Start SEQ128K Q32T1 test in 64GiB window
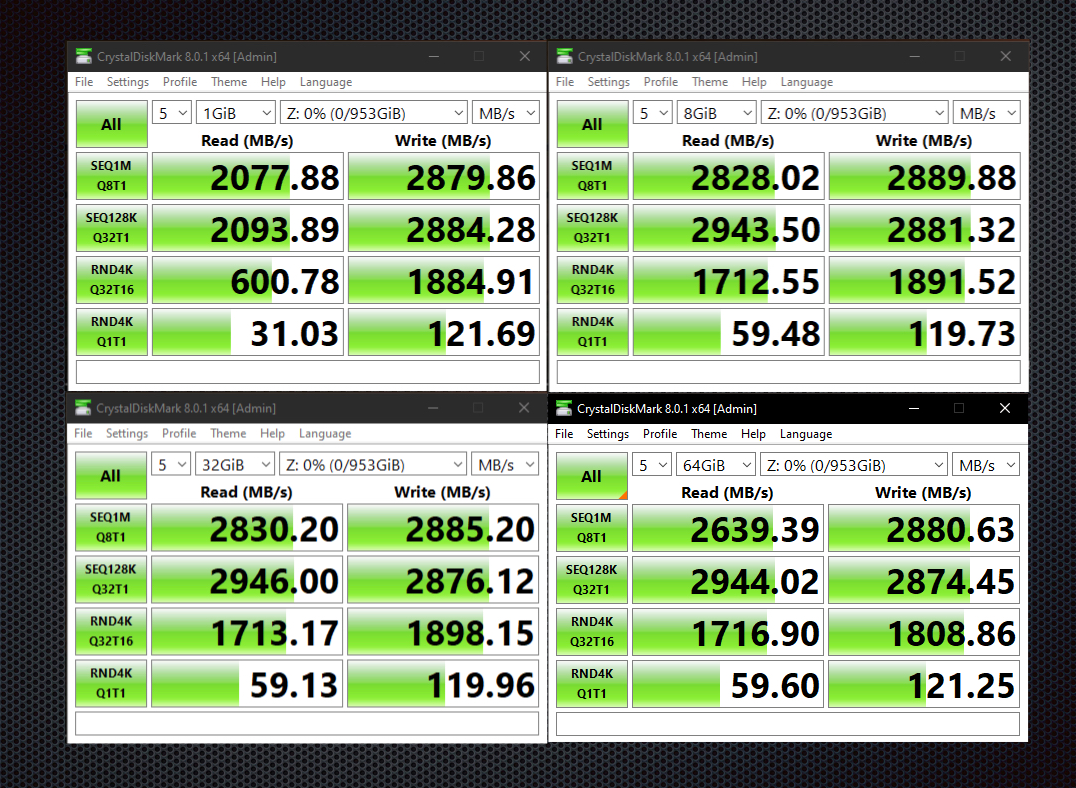The image size is (1076, 788). (592, 580)
